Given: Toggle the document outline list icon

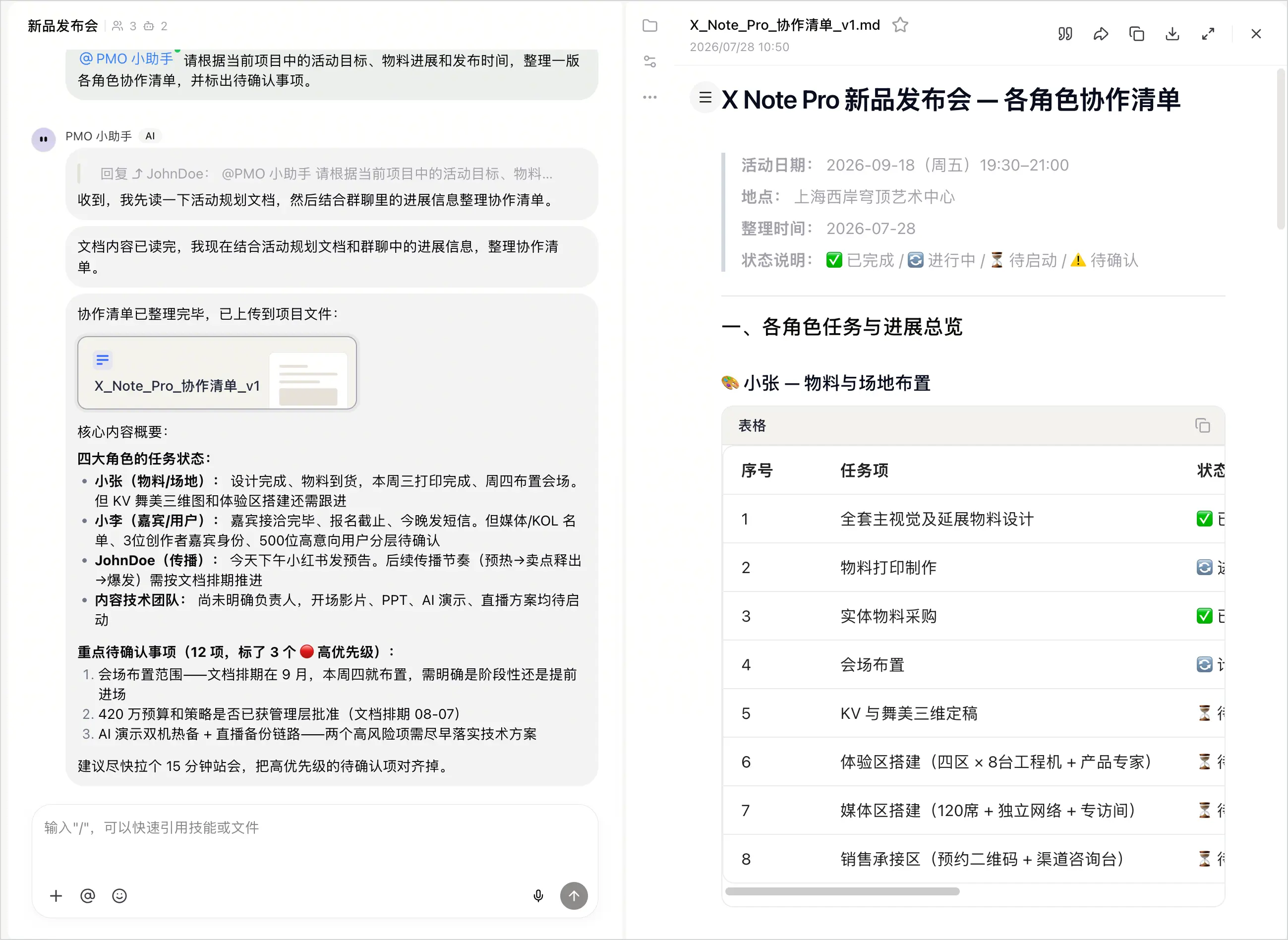Looking at the screenshot, I should [x=705, y=97].
